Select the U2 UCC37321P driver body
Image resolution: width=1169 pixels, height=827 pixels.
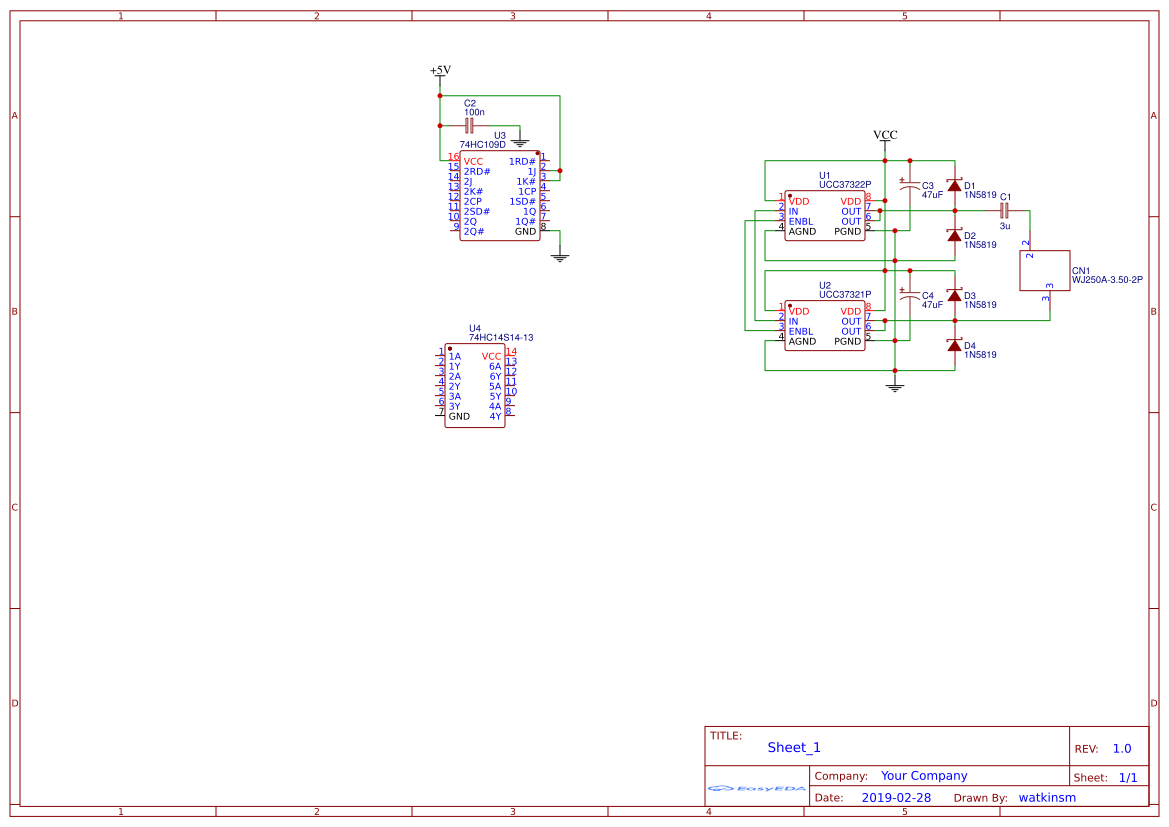tap(824, 326)
